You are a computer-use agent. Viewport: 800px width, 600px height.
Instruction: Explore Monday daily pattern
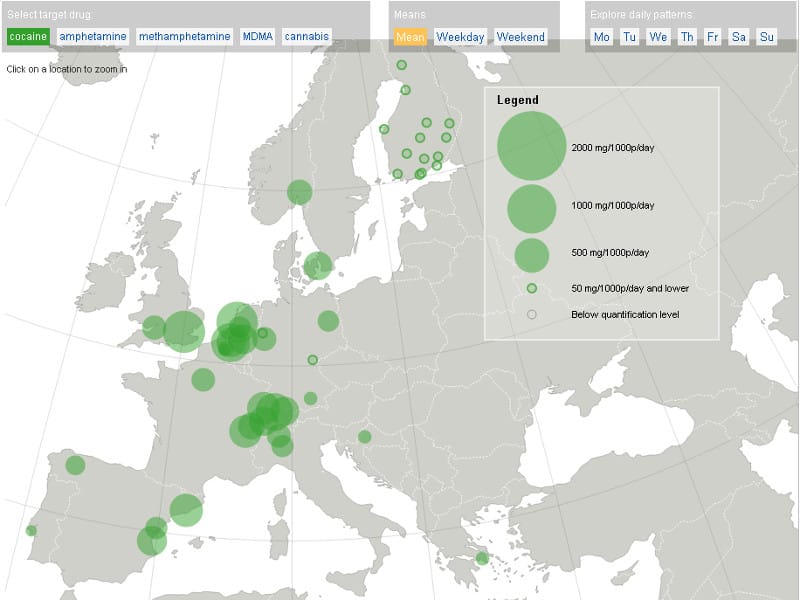[x=602, y=37]
